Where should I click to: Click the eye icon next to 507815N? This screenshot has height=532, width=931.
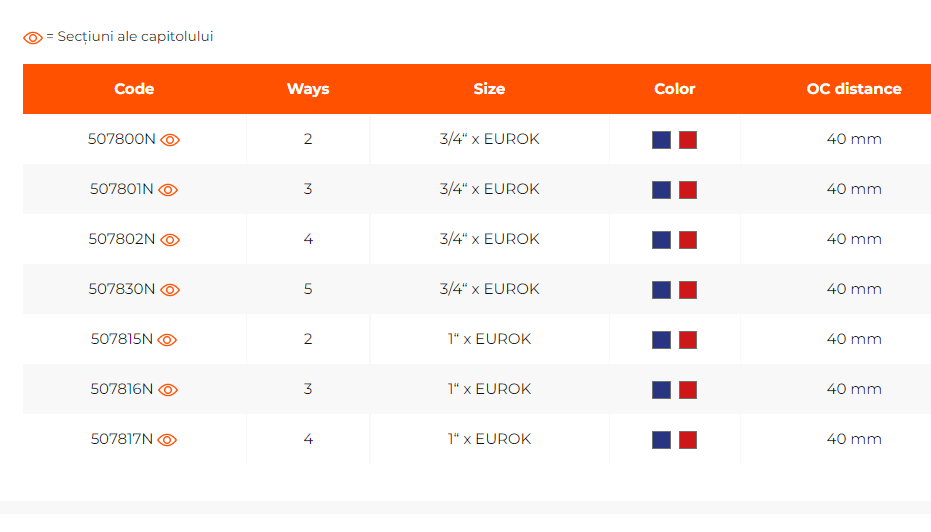point(167,340)
